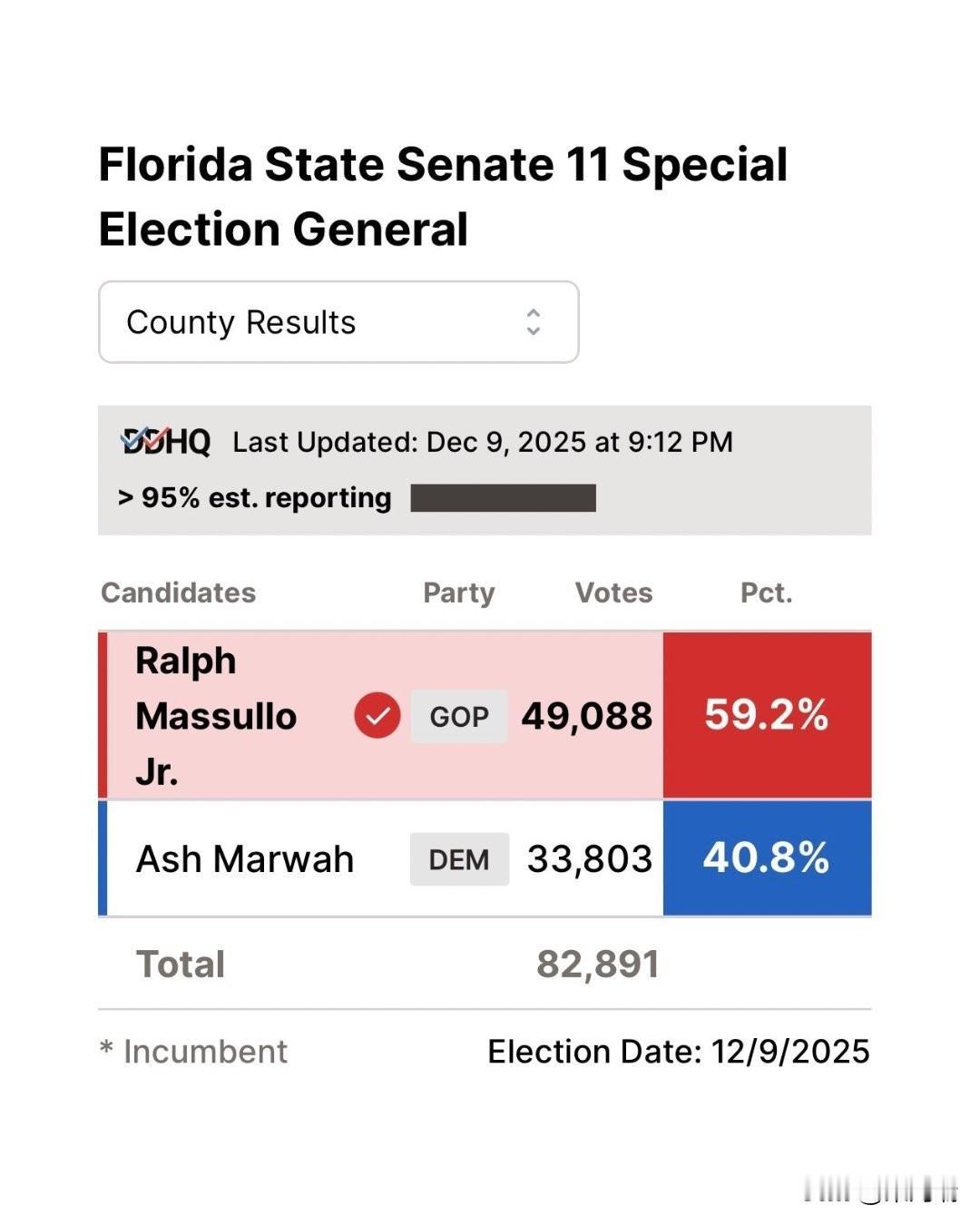The width and height of the screenshot is (980, 1225).
Task: Click the red winner checkmark icon
Action: pos(377,716)
